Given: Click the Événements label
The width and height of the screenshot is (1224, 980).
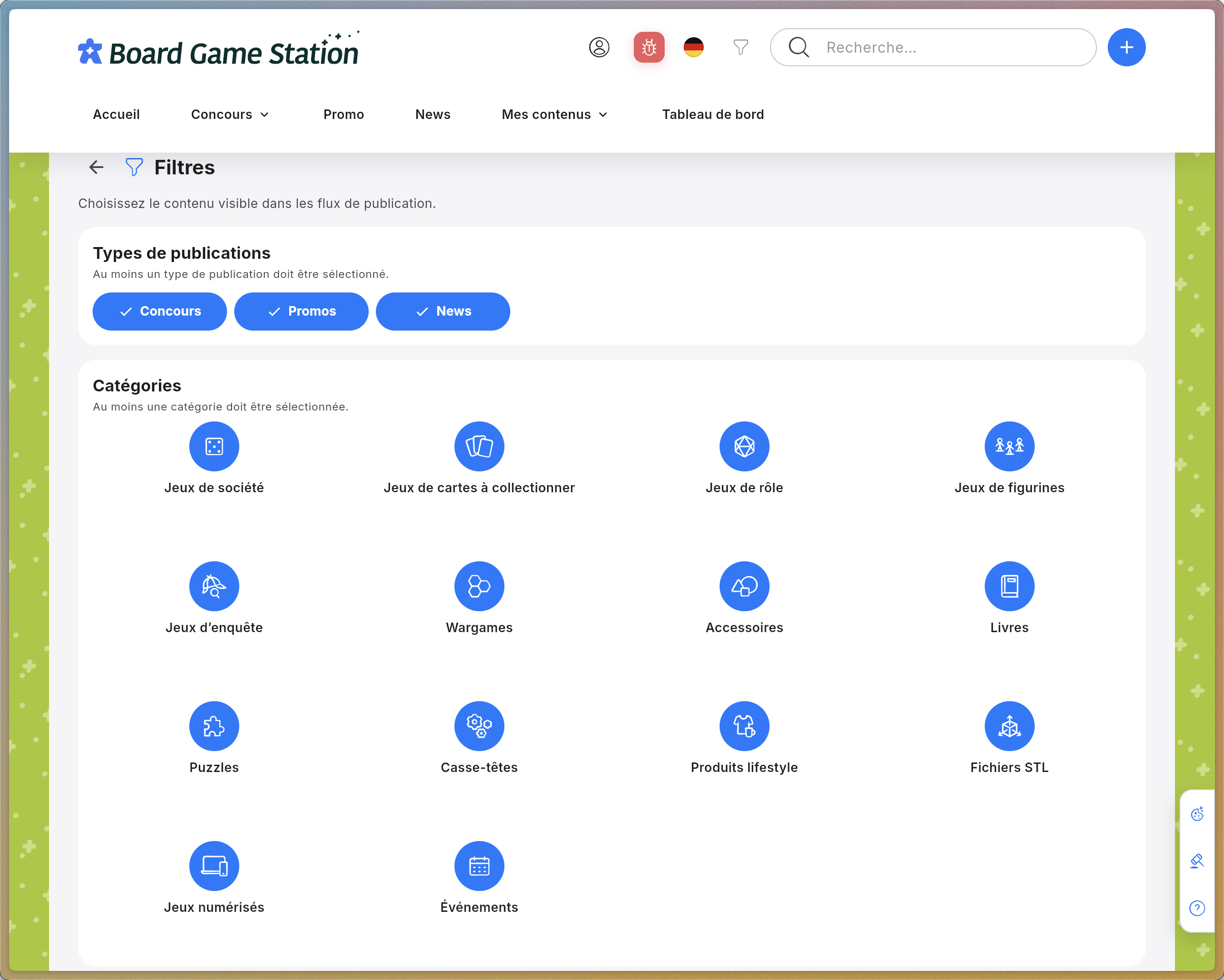Looking at the screenshot, I should pos(479,907).
